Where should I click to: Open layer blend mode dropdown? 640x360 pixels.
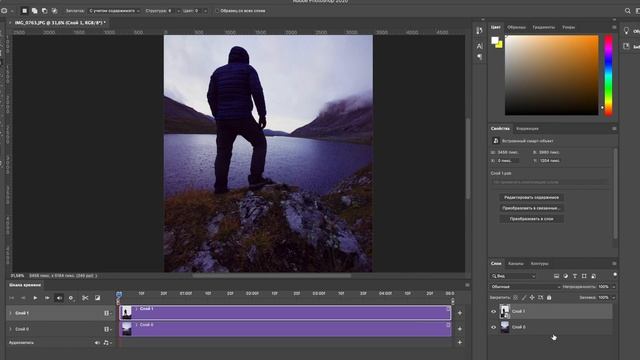tap(526, 287)
